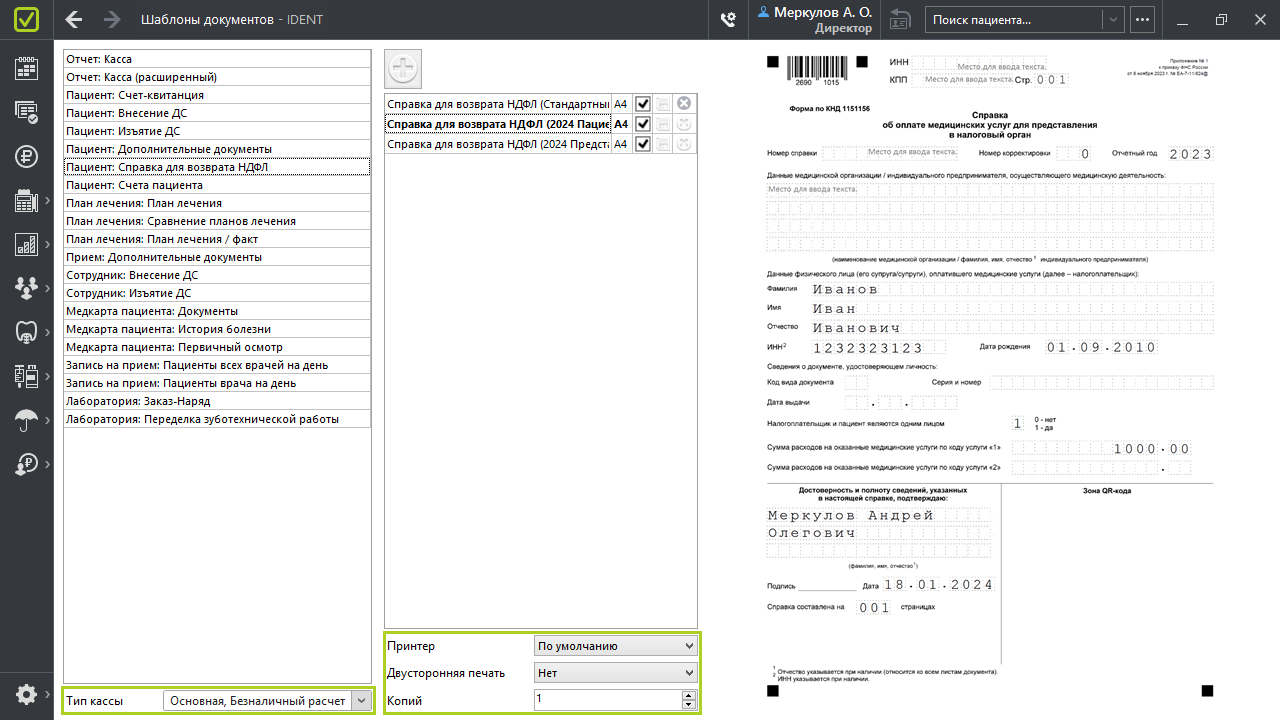Image resolution: width=1280 pixels, height=720 pixels.
Task: Click the document preview page thumbnail
Action: [x=990, y=376]
